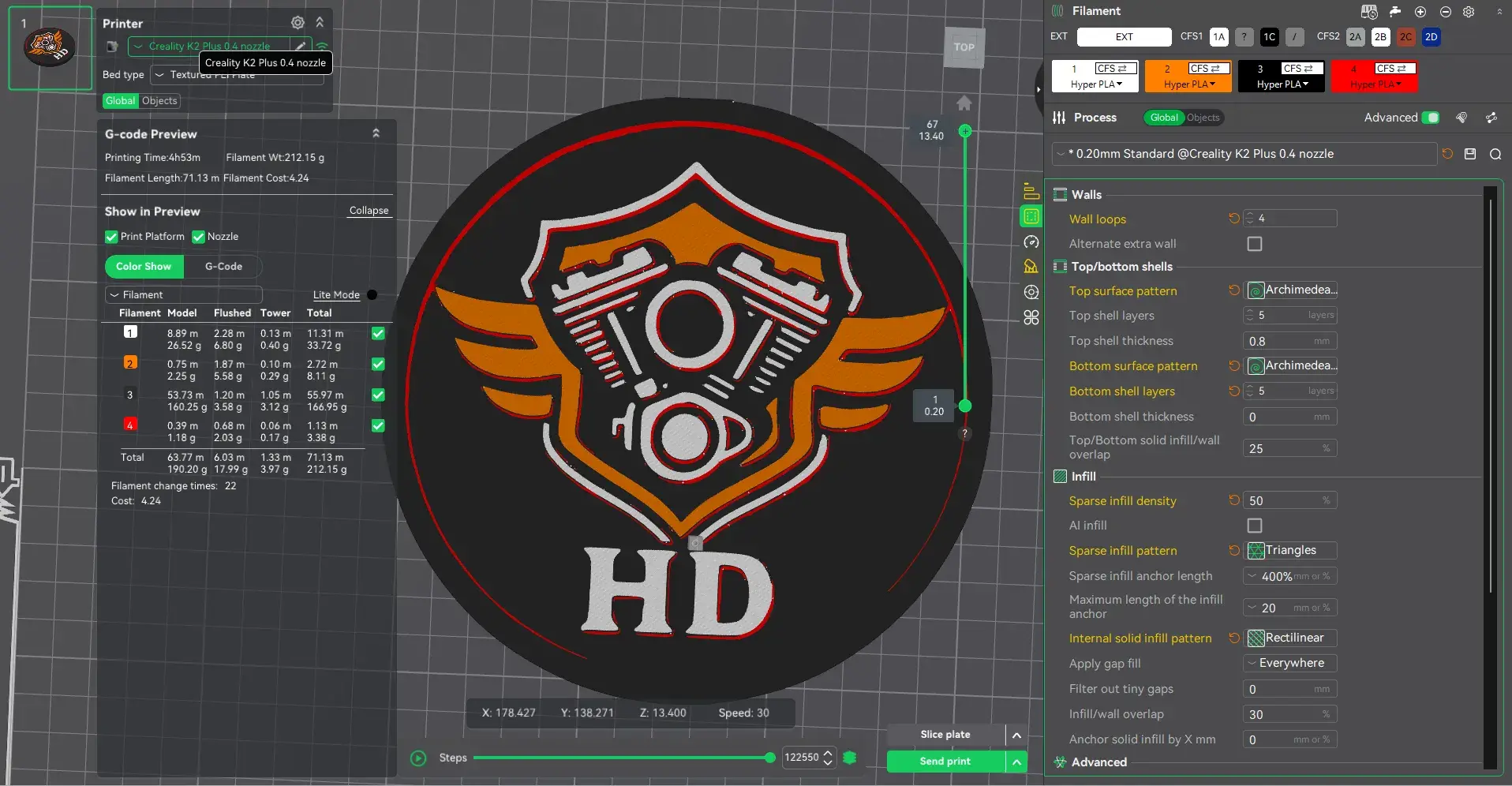
Task: Toggle visibility of filament 2 in preview
Action: tap(378, 364)
